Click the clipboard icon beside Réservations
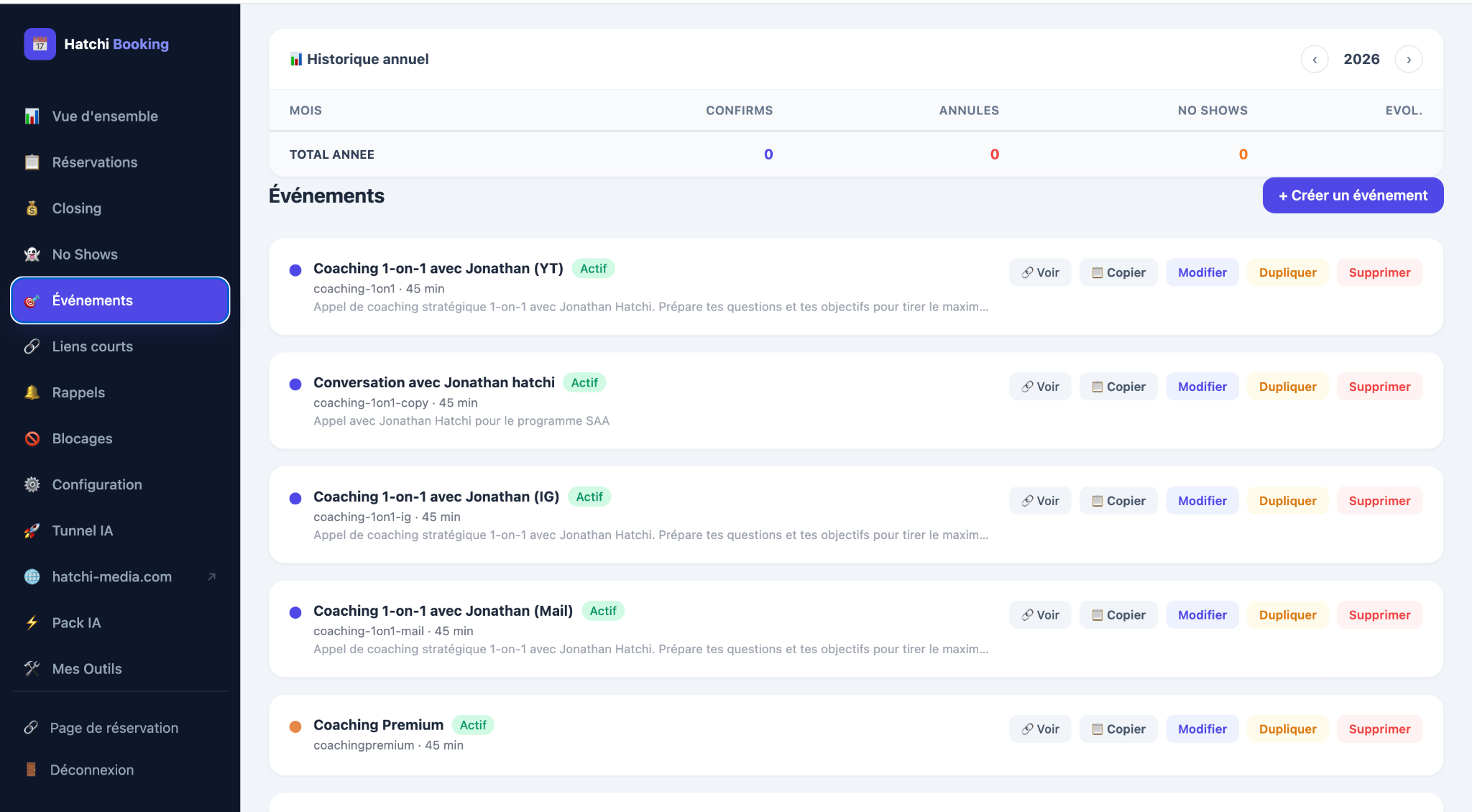This screenshot has width=1472, height=812. click(x=32, y=162)
